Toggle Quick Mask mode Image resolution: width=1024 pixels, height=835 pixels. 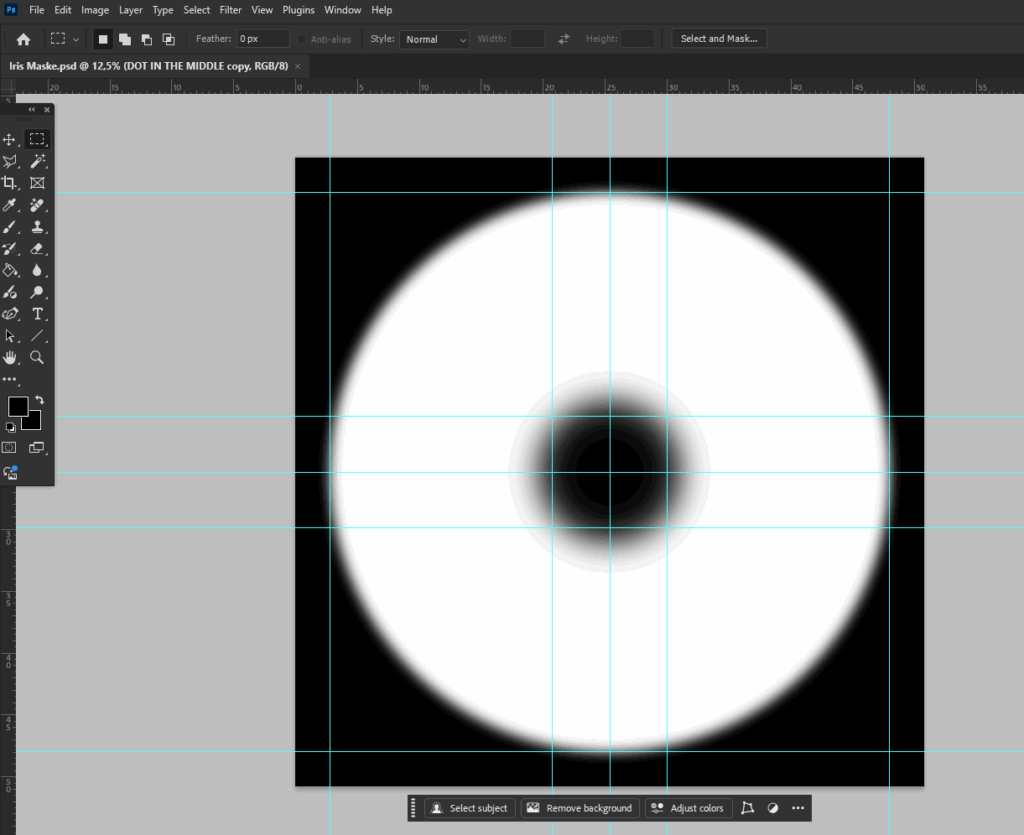click(x=9, y=447)
